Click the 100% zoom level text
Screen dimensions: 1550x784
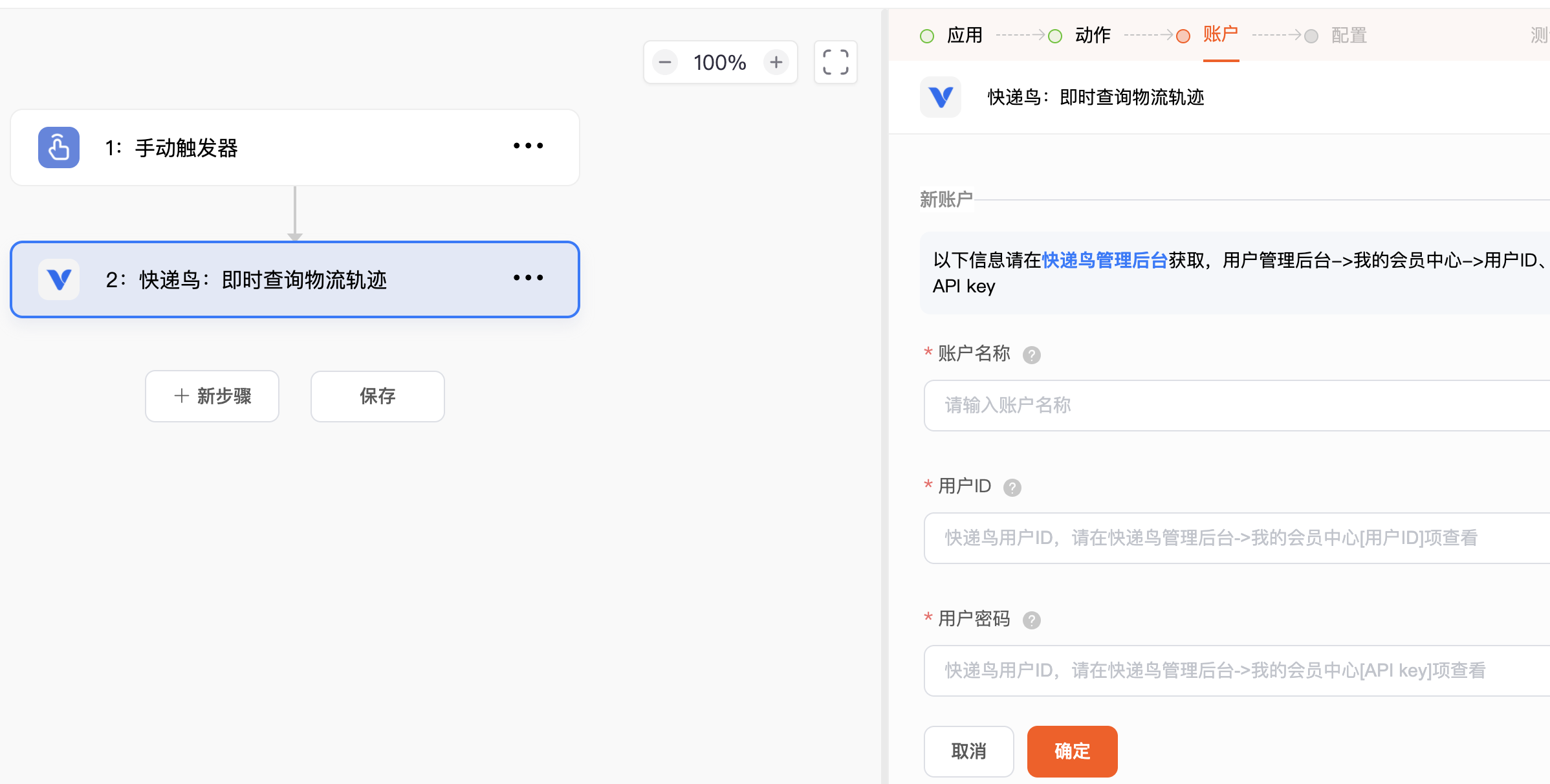point(719,63)
